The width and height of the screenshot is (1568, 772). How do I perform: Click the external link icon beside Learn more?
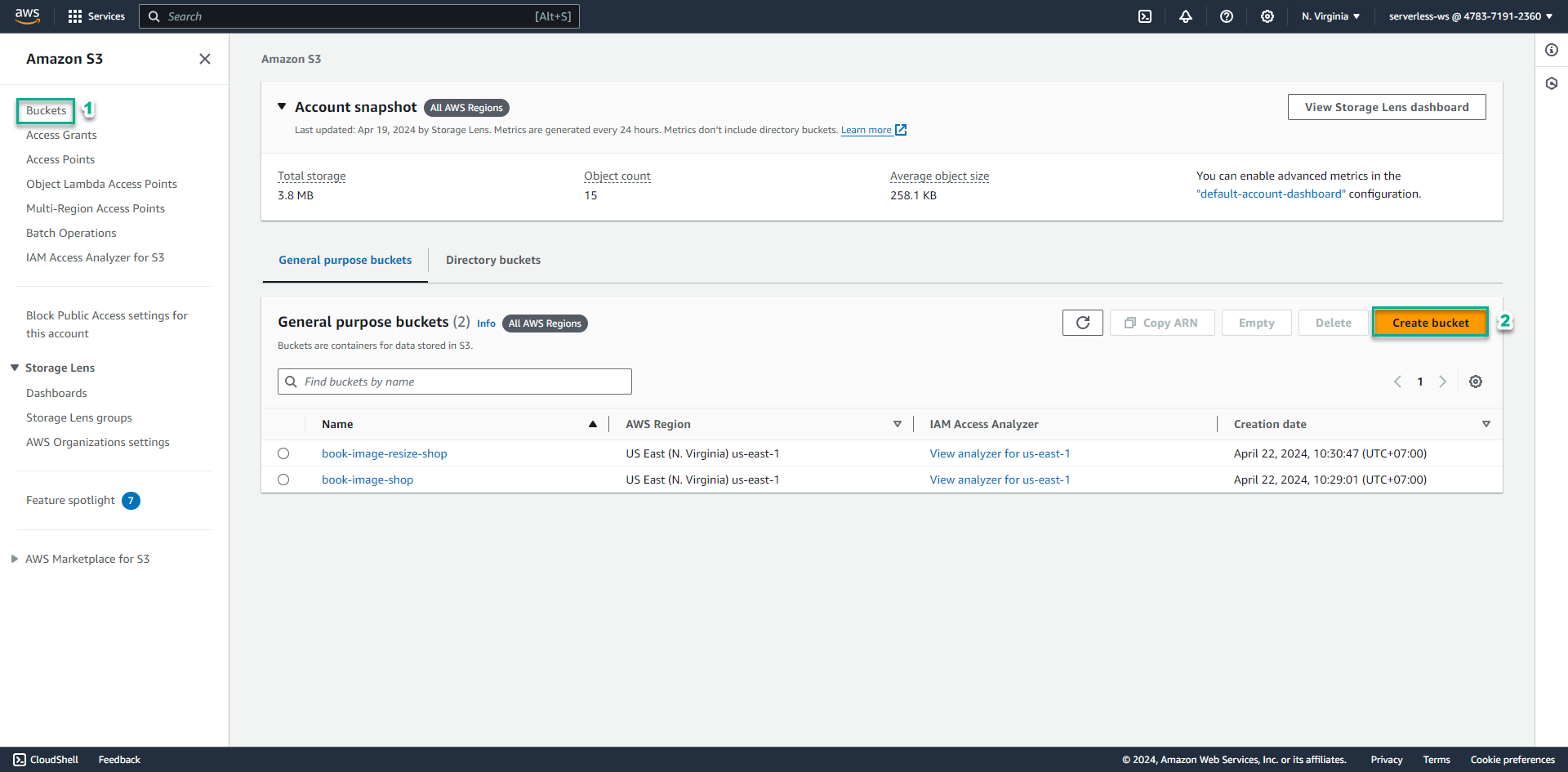(901, 130)
